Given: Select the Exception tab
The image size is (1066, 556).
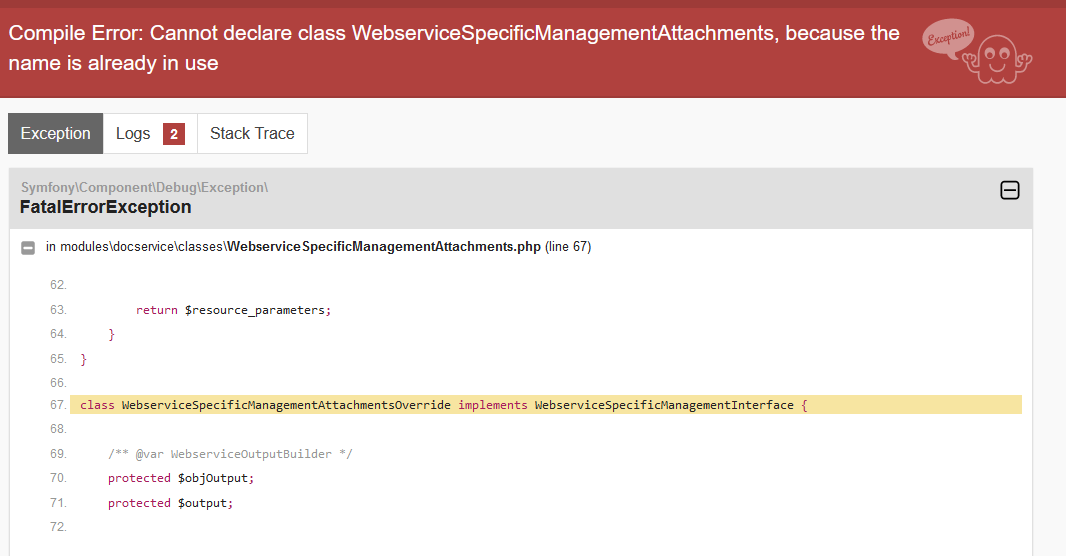Looking at the screenshot, I should coord(55,134).
